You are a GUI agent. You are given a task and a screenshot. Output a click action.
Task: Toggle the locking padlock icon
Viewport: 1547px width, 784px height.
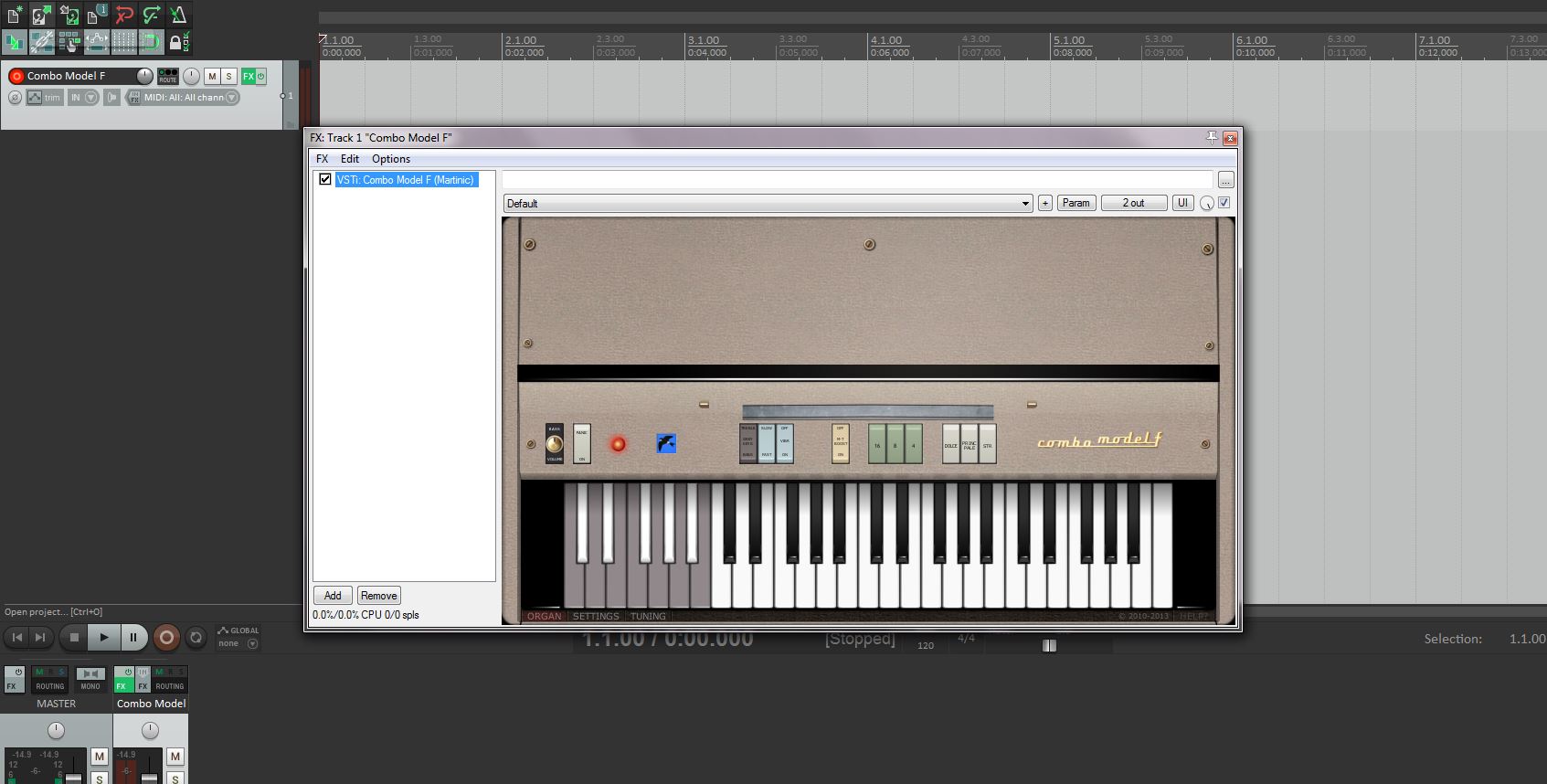click(x=178, y=41)
